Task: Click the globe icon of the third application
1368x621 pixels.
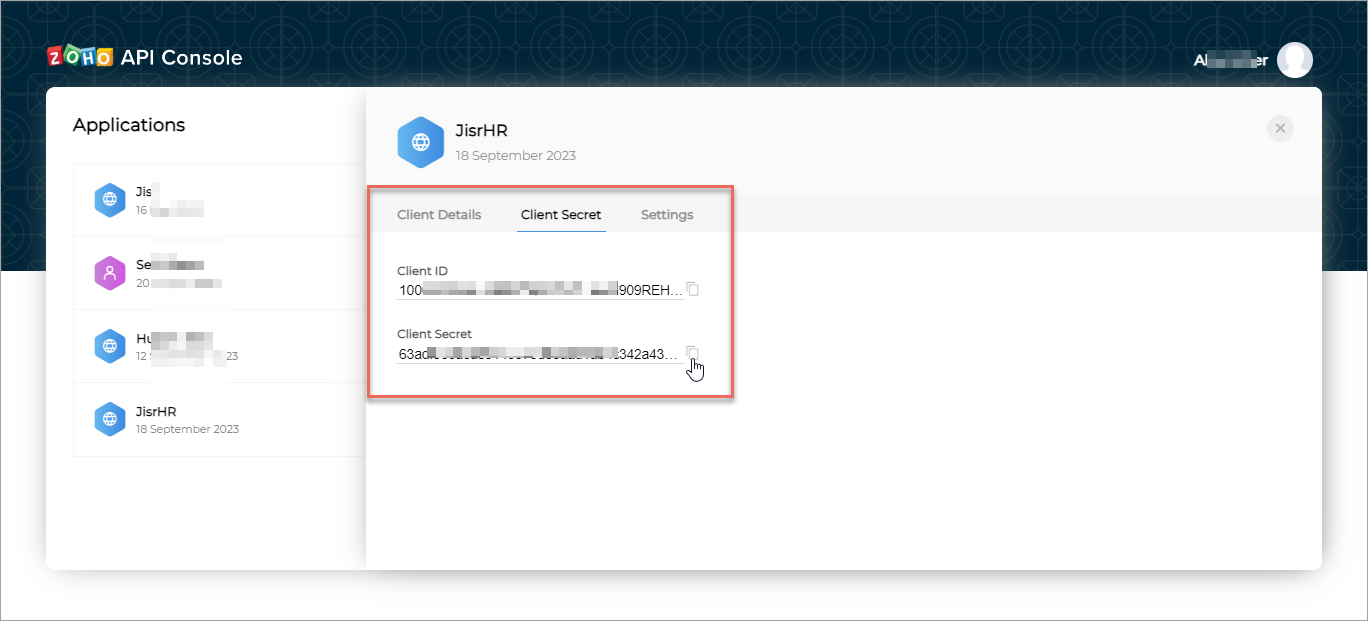Action: (x=109, y=346)
